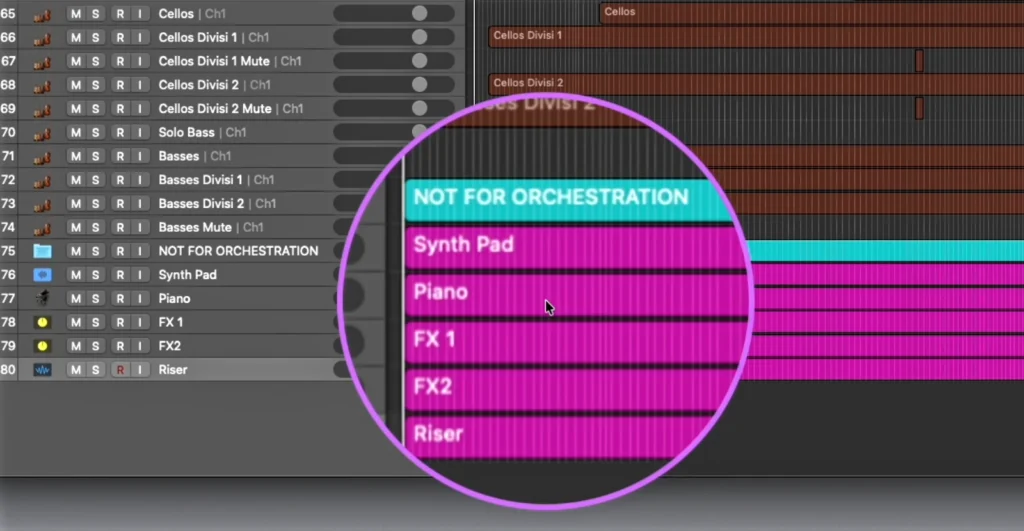
Task: Solo the Cellos Divisi 2 Mute track
Action: coord(95,108)
